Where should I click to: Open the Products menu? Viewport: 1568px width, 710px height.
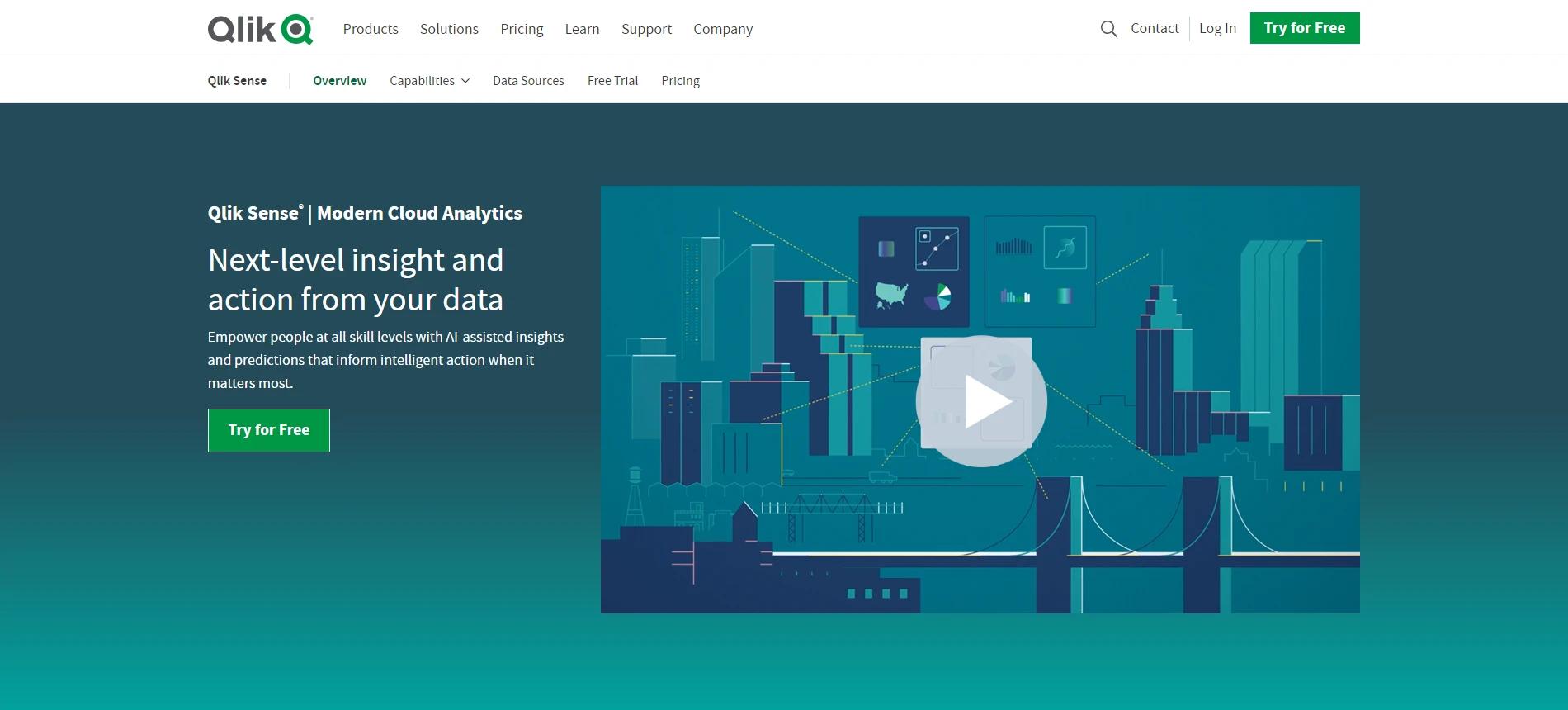[371, 29]
